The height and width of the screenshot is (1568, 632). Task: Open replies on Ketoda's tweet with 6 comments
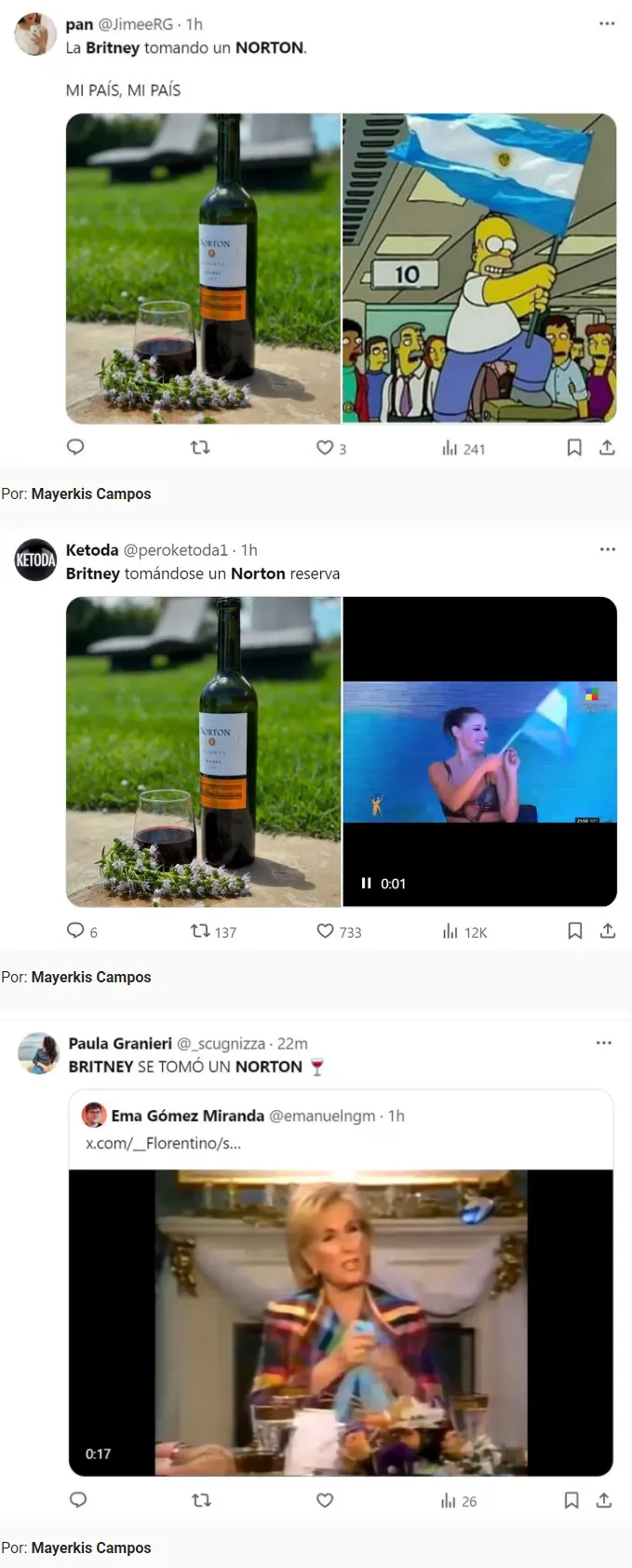[x=76, y=930]
